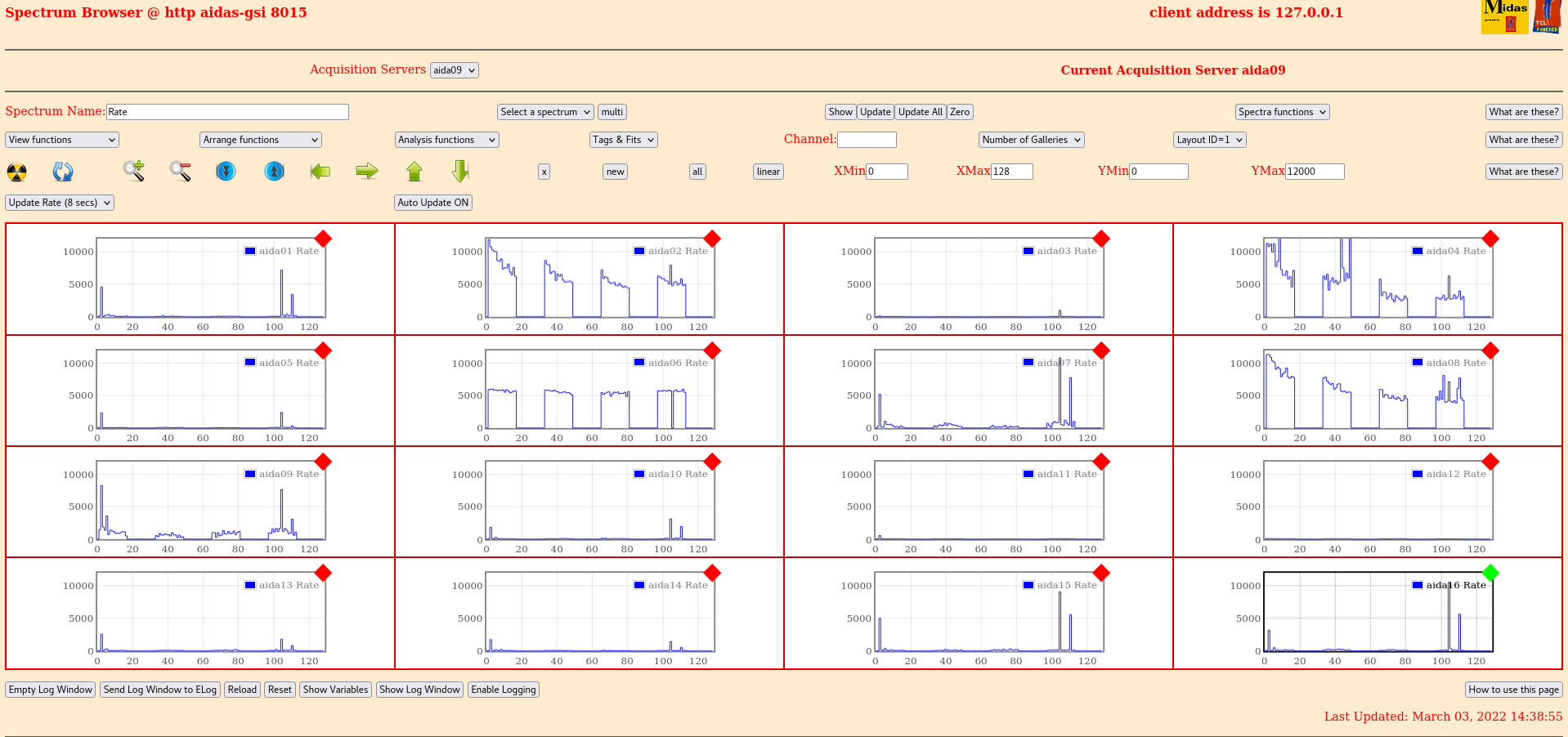The image size is (1568, 737).
Task: Click the YMax input field
Action: pos(1314,172)
